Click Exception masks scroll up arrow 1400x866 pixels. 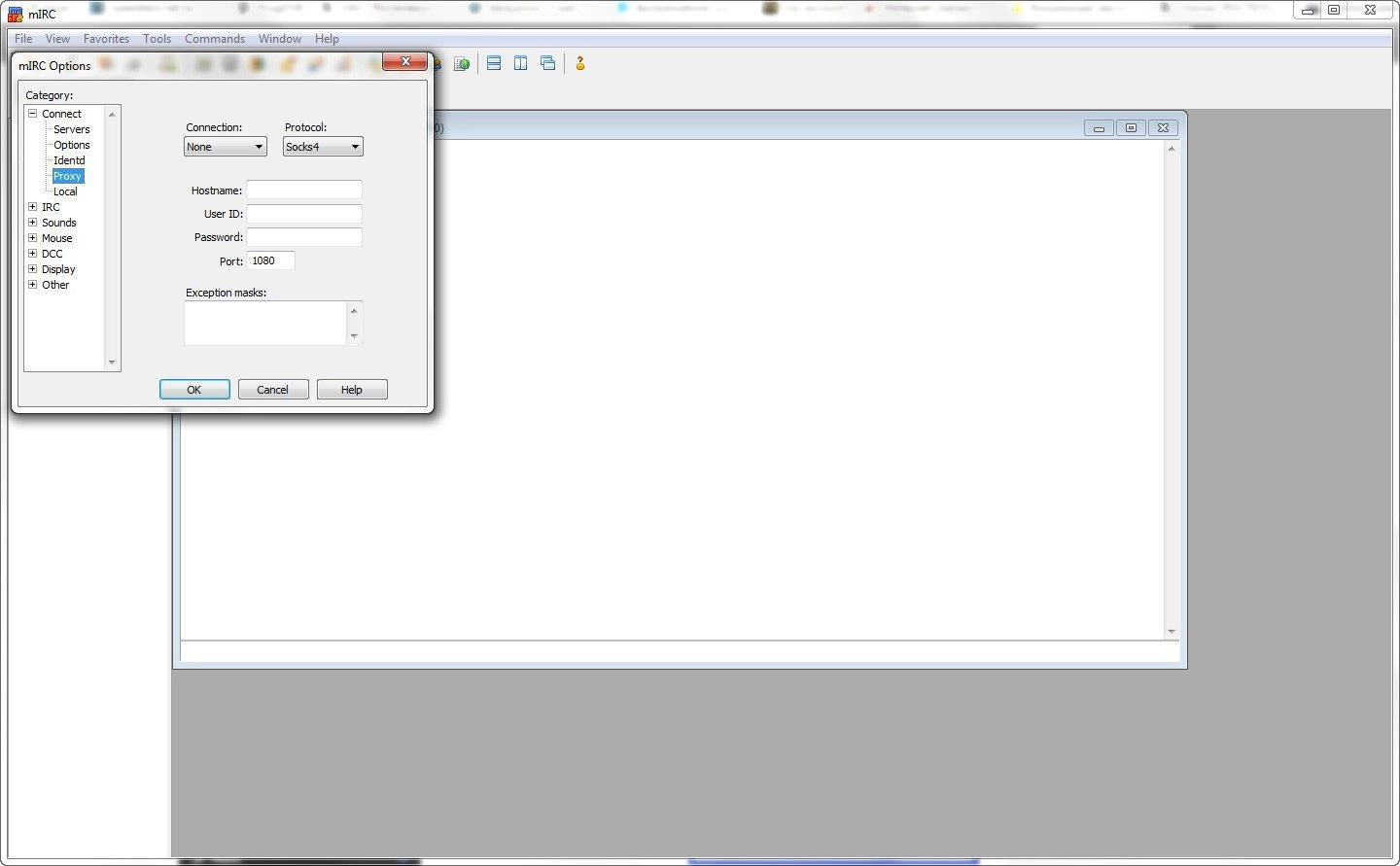tap(354, 311)
